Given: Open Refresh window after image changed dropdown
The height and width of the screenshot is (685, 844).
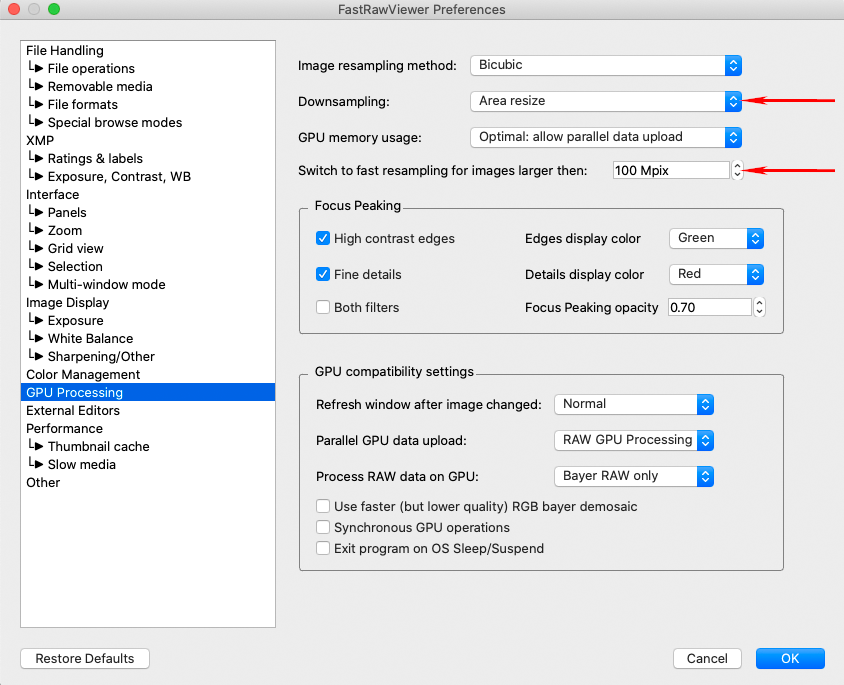Looking at the screenshot, I should [x=634, y=404].
